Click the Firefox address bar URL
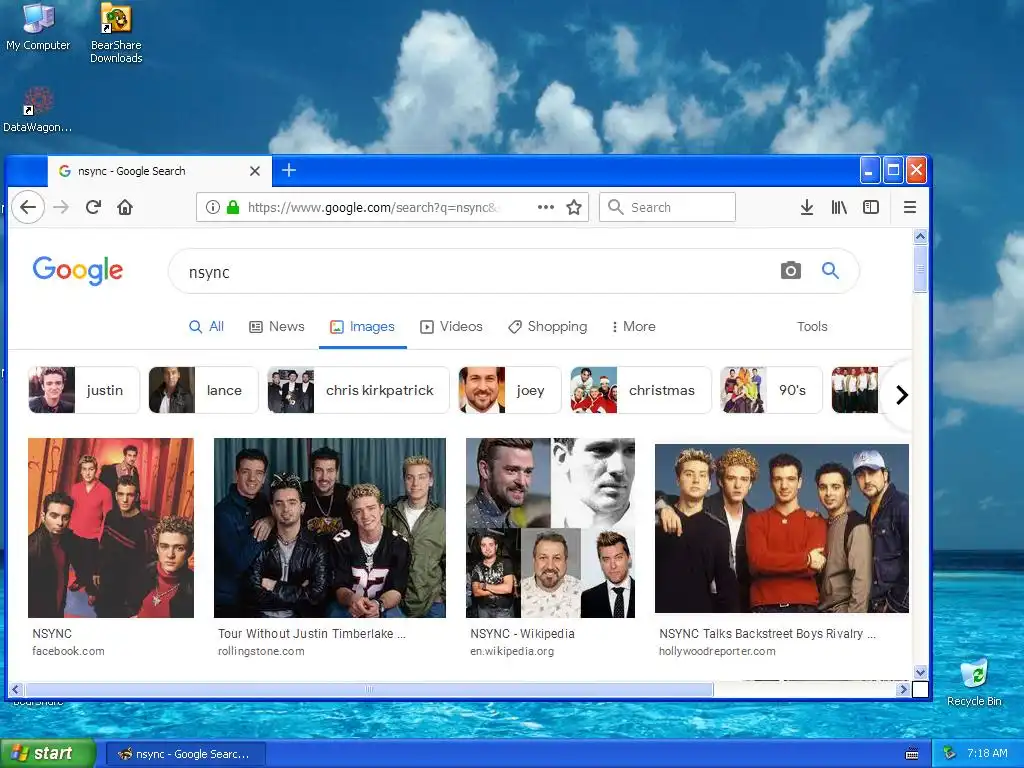The width and height of the screenshot is (1024, 768). 374,207
